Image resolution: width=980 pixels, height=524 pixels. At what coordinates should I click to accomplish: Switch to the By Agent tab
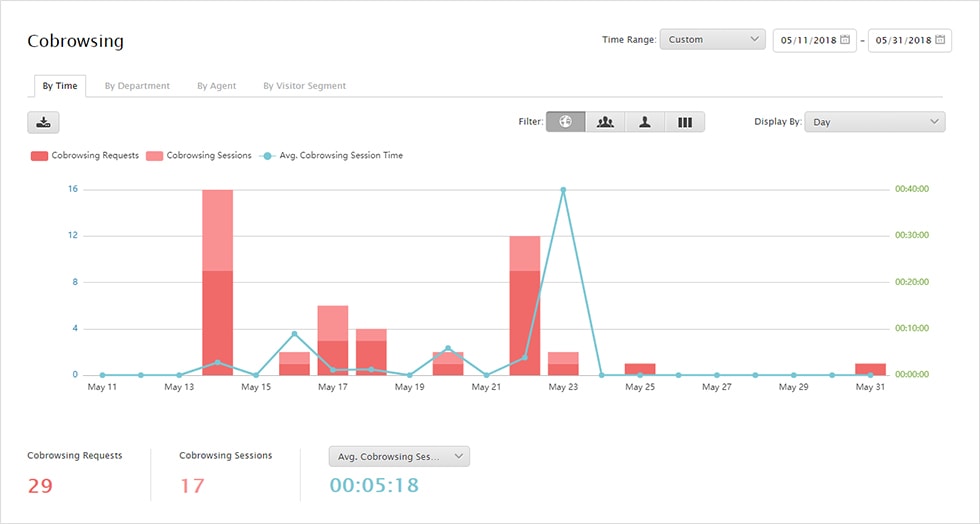tap(217, 86)
